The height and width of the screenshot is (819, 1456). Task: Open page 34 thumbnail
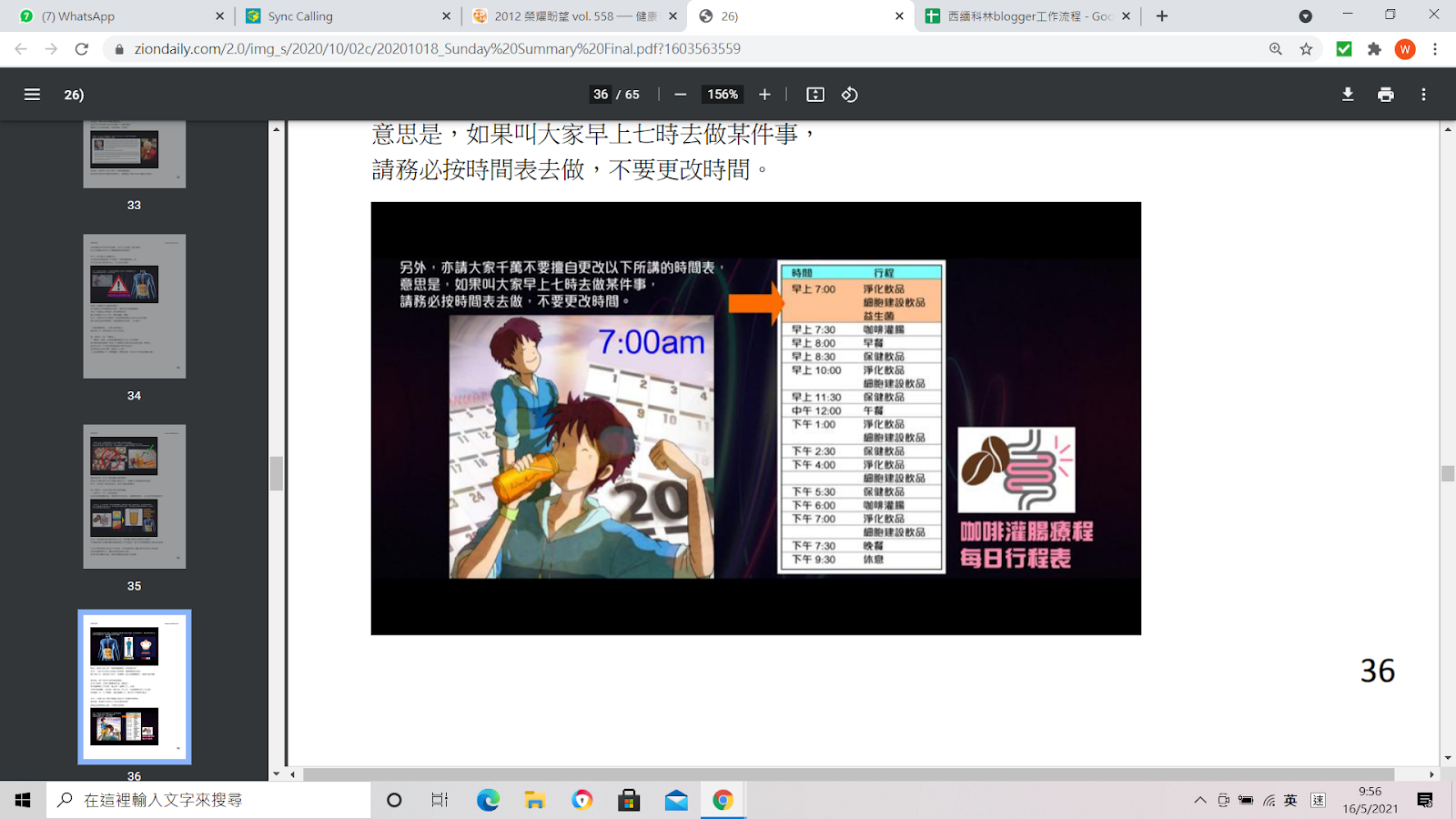pyautogui.click(x=135, y=307)
